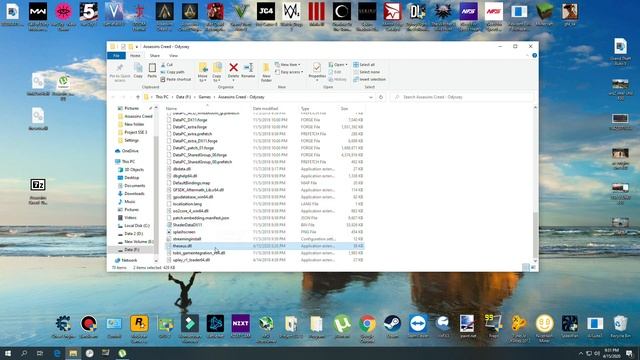Open the New item dropdown

(288, 64)
